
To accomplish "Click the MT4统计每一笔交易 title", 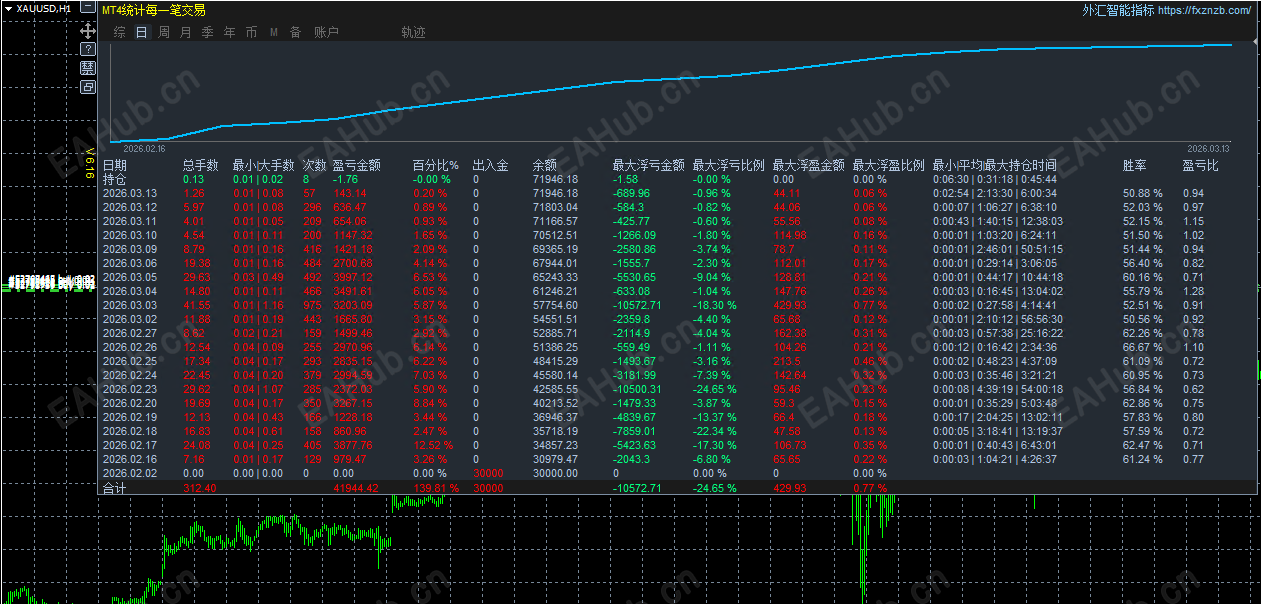I will pyautogui.click(x=153, y=10).
